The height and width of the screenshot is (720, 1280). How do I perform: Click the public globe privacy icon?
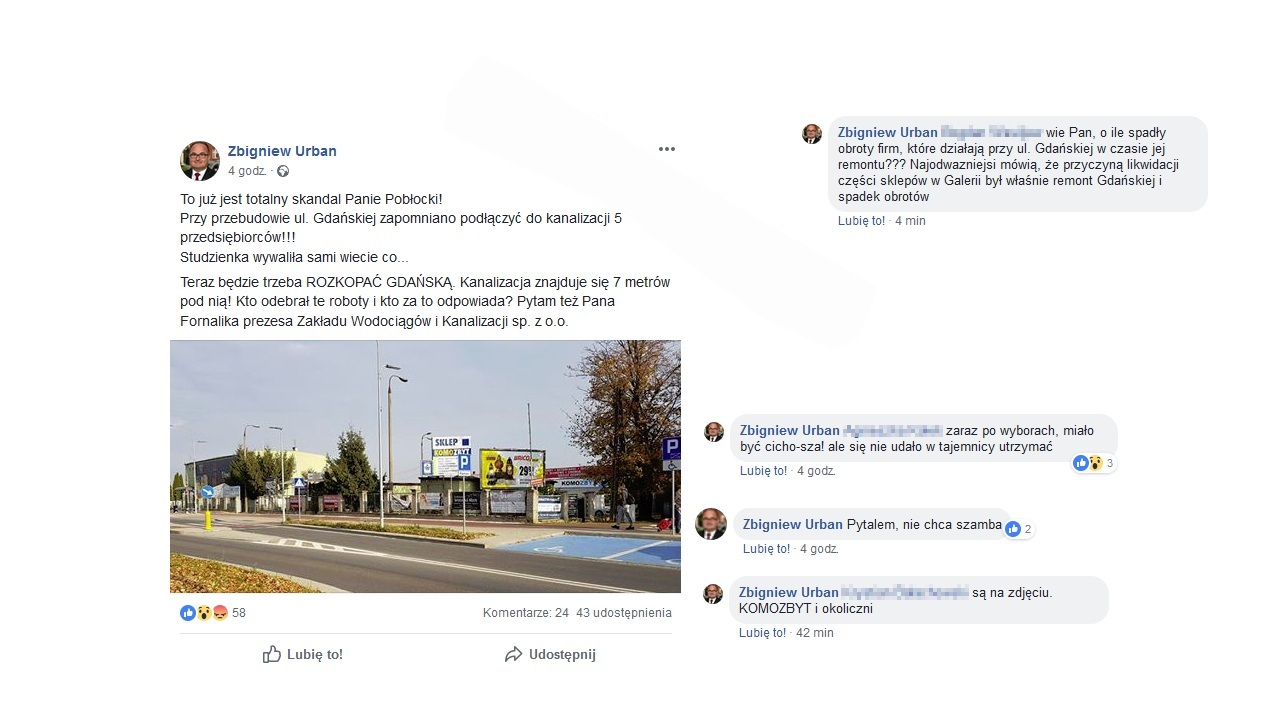[283, 171]
